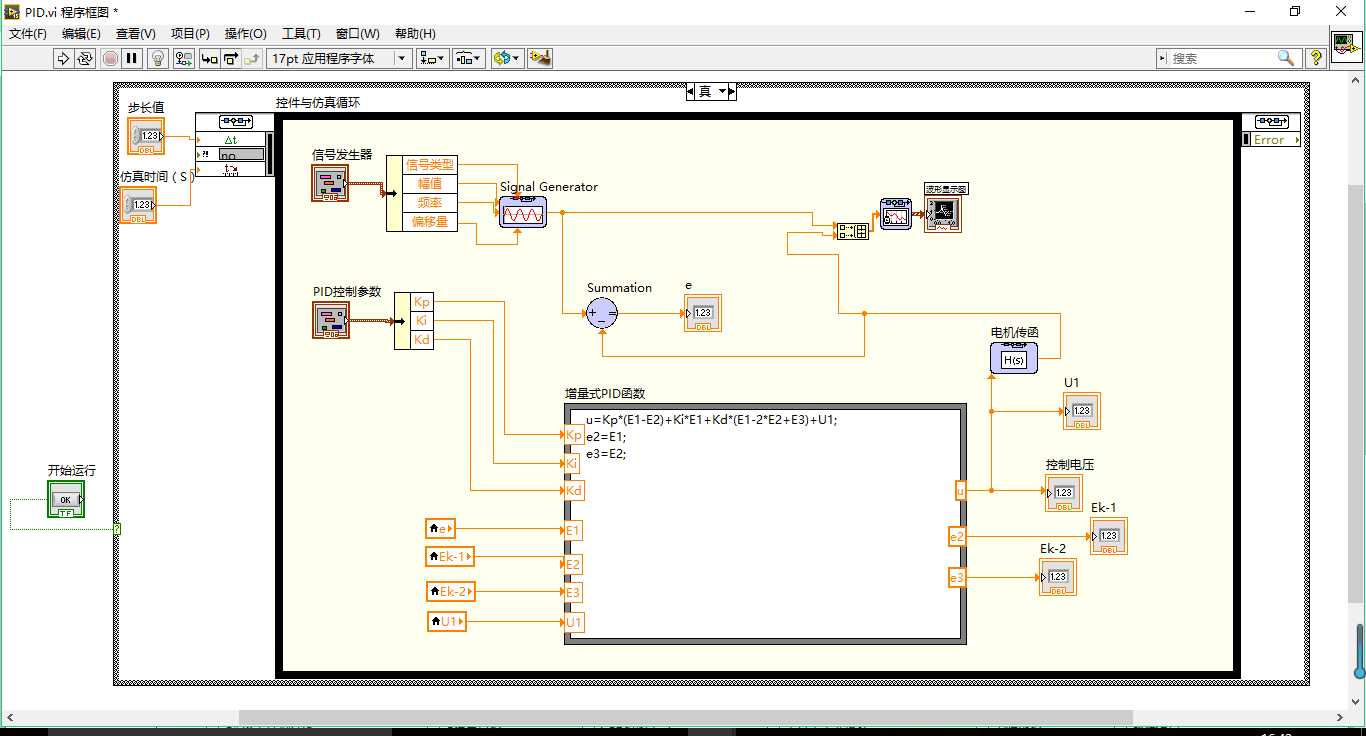Click the Pause execution button
This screenshot has width=1366, height=736.
pos(132,58)
